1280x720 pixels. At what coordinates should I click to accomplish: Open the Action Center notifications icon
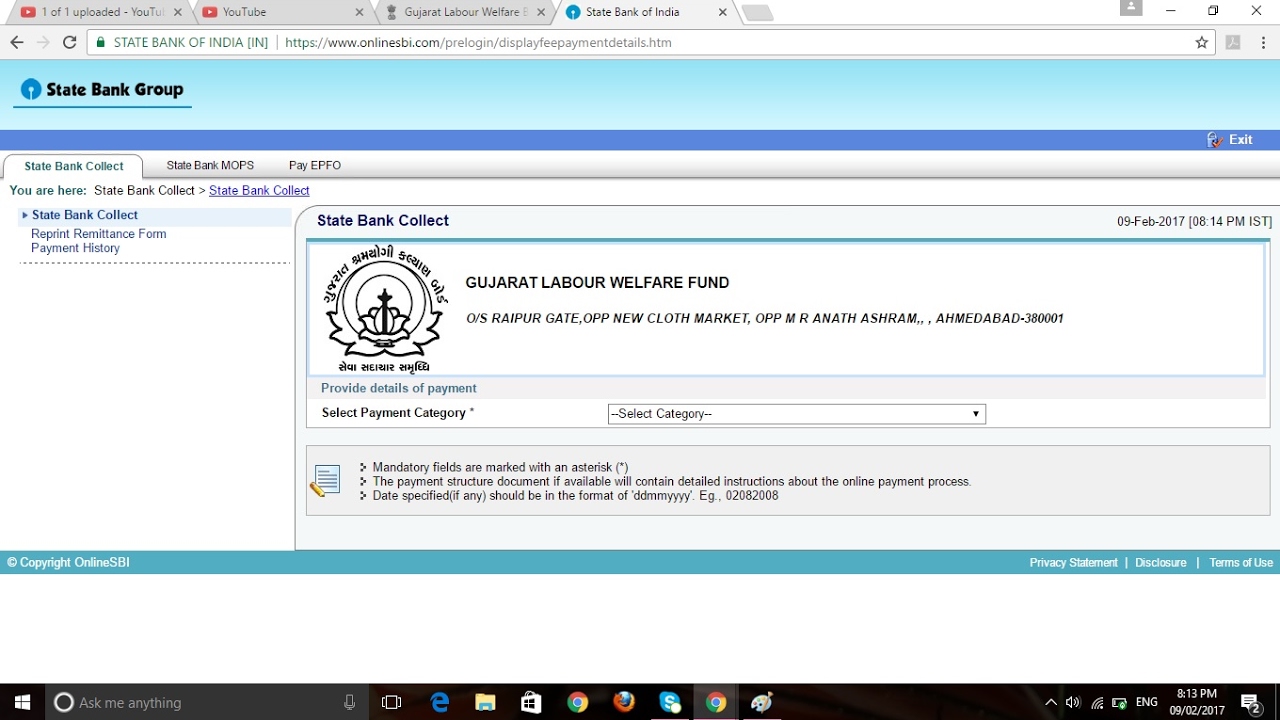1250,702
